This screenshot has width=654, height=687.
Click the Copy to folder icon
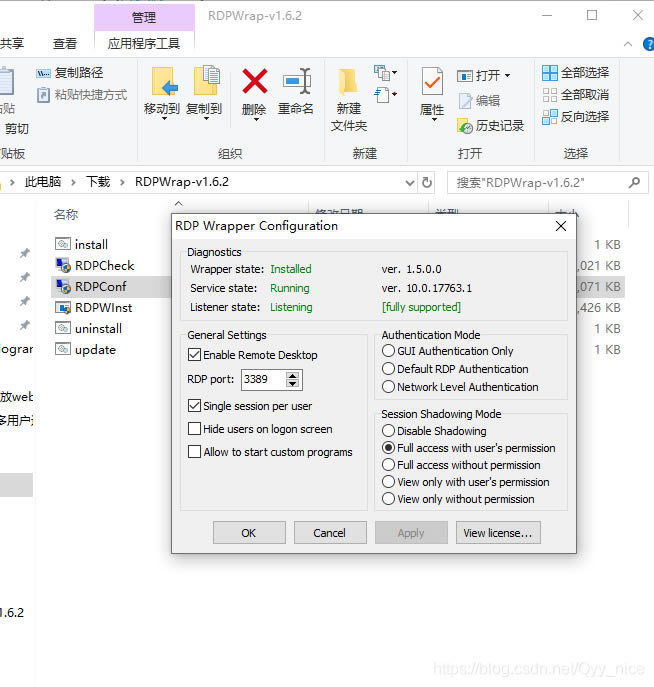pyautogui.click(x=206, y=80)
